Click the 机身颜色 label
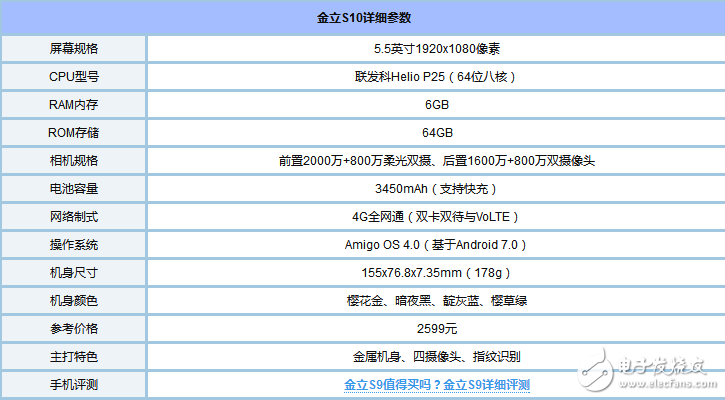This screenshot has width=725, height=400. (x=74, y=301)
